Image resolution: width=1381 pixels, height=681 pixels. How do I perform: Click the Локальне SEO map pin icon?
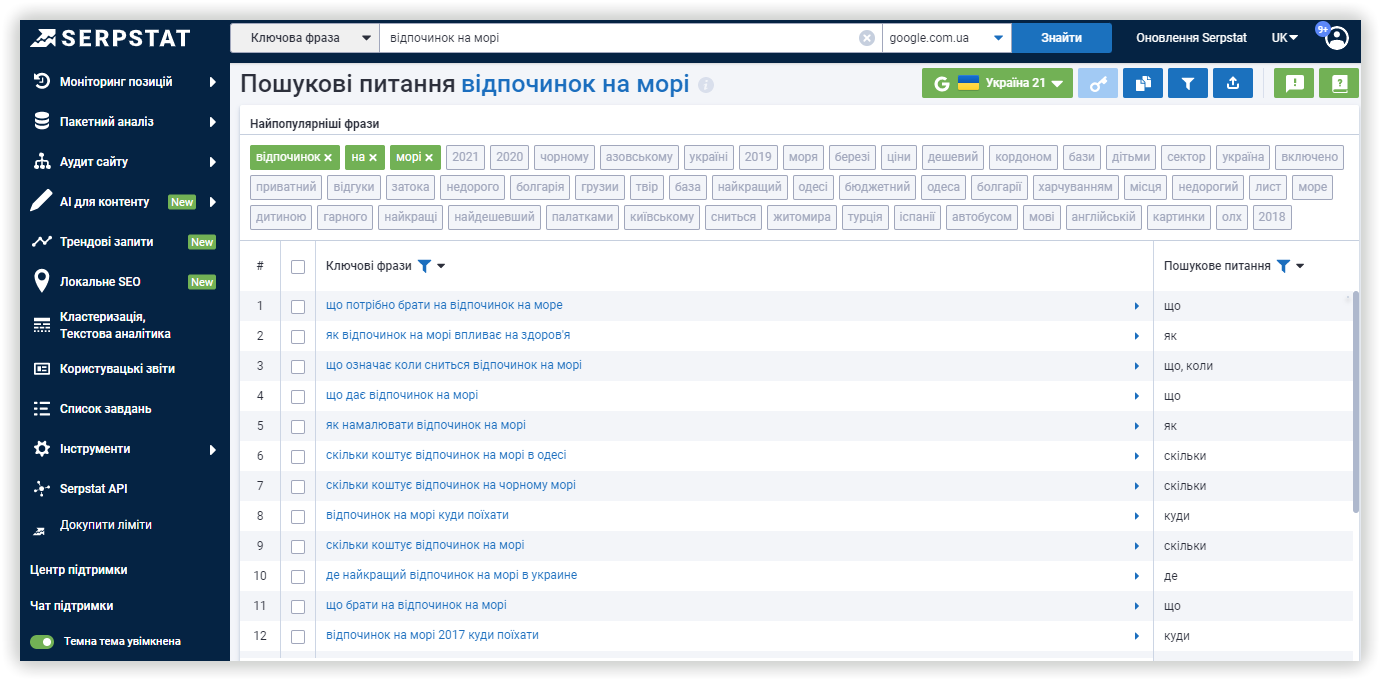pos(42,281)
